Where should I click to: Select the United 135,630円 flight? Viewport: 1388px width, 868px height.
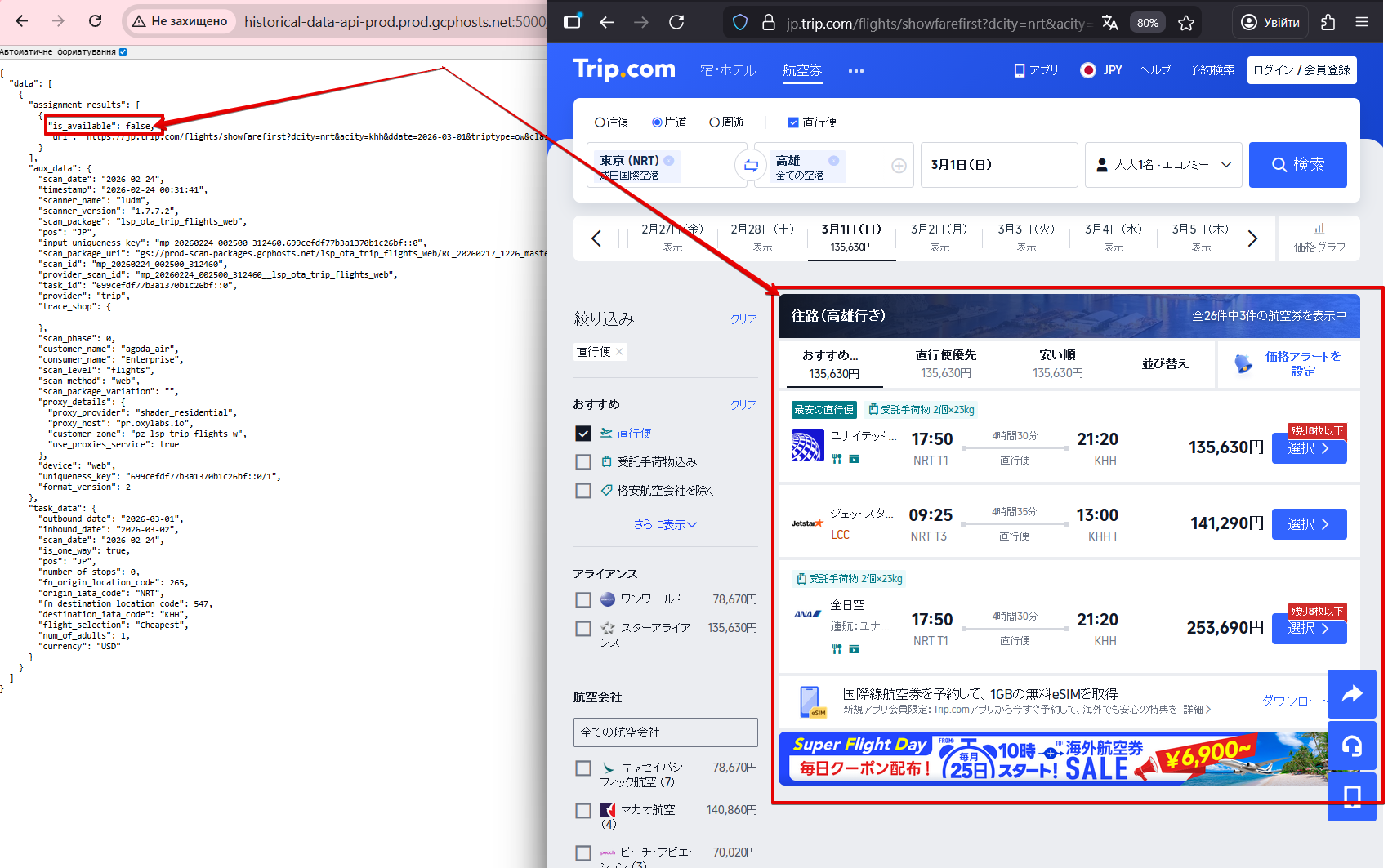point(1309,448)
